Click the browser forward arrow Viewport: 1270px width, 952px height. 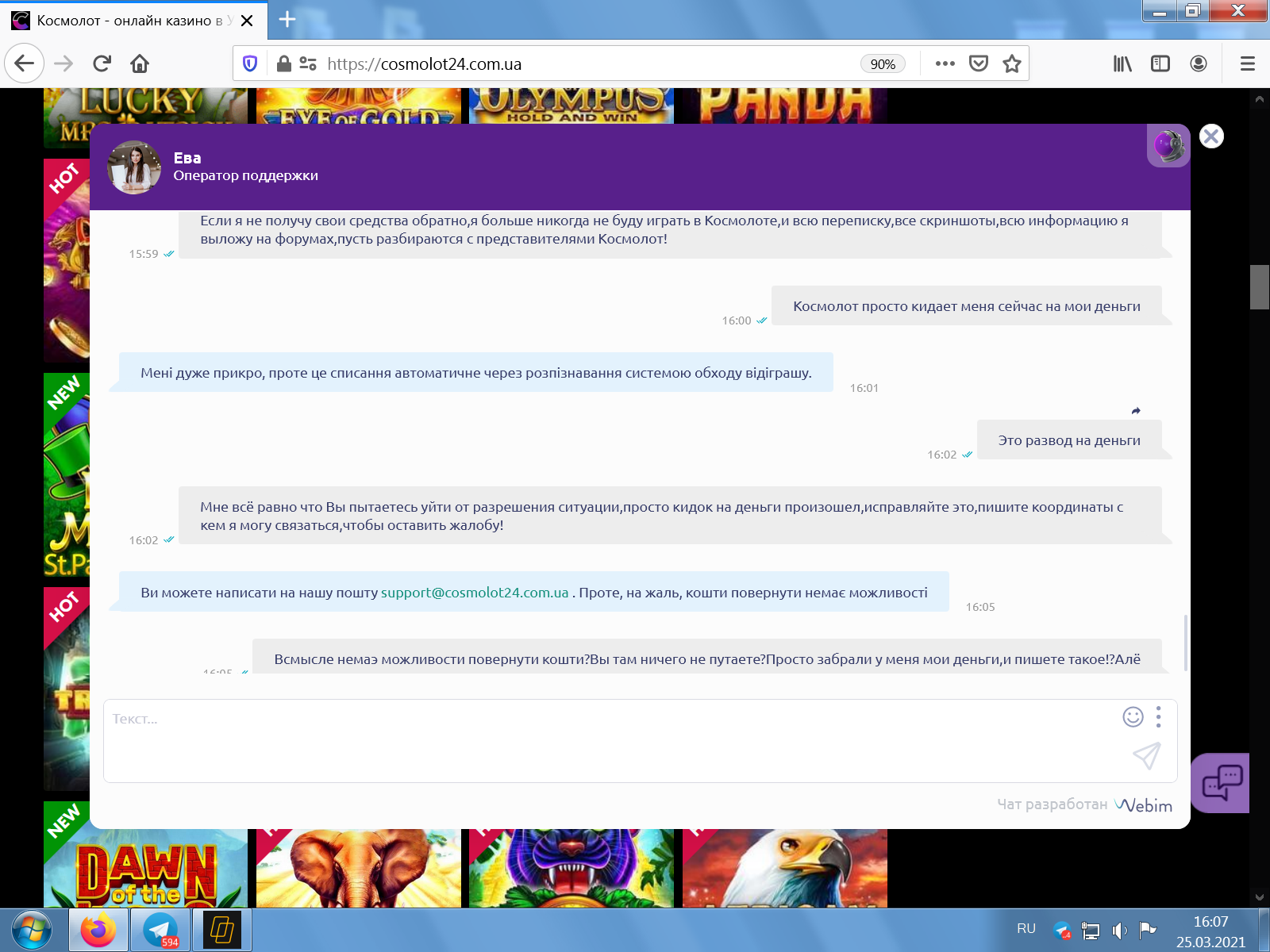pyautogui.click(x=63, y=63)
